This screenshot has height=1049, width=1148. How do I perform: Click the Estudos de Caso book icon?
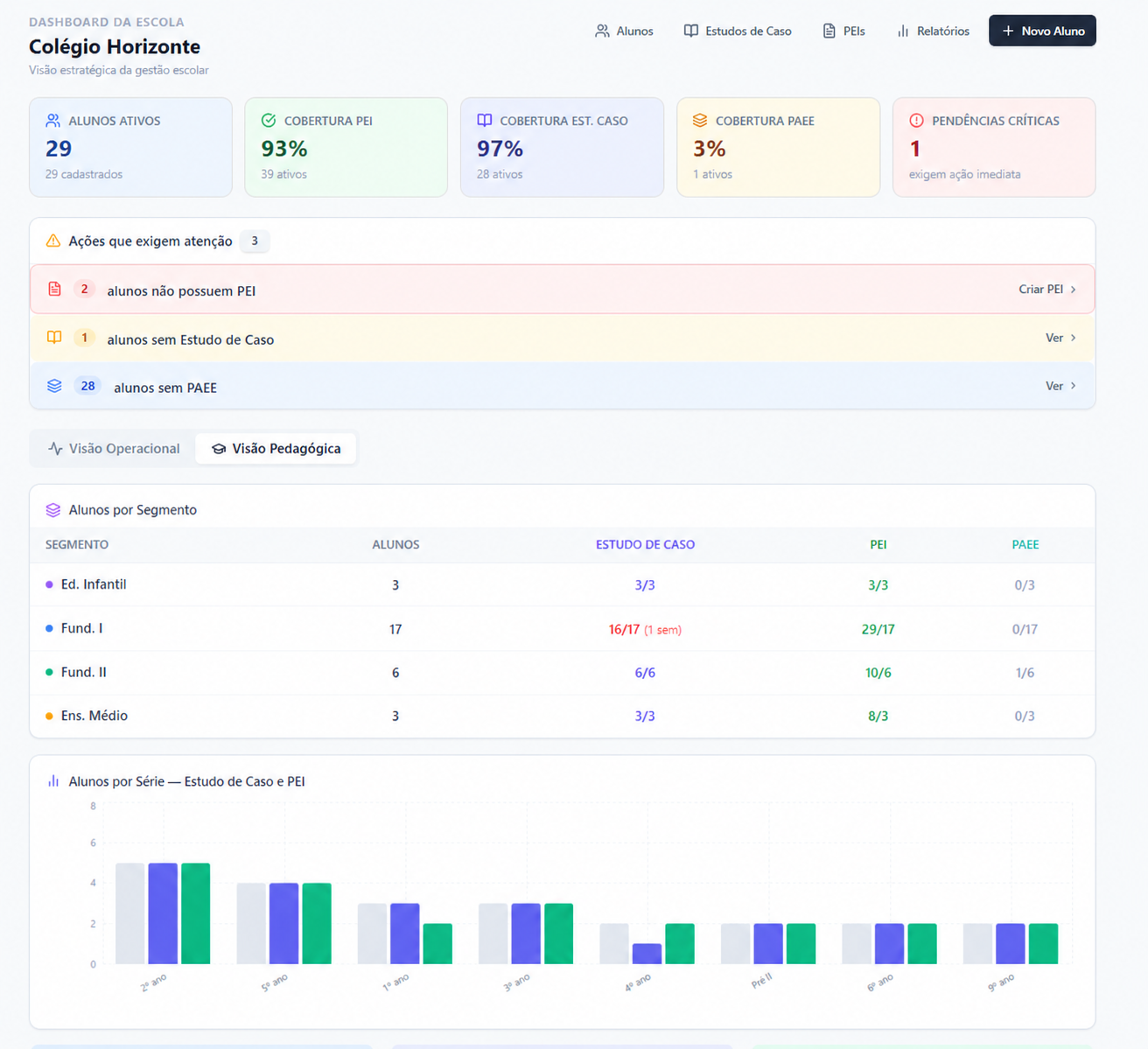(x=691, y=31)
